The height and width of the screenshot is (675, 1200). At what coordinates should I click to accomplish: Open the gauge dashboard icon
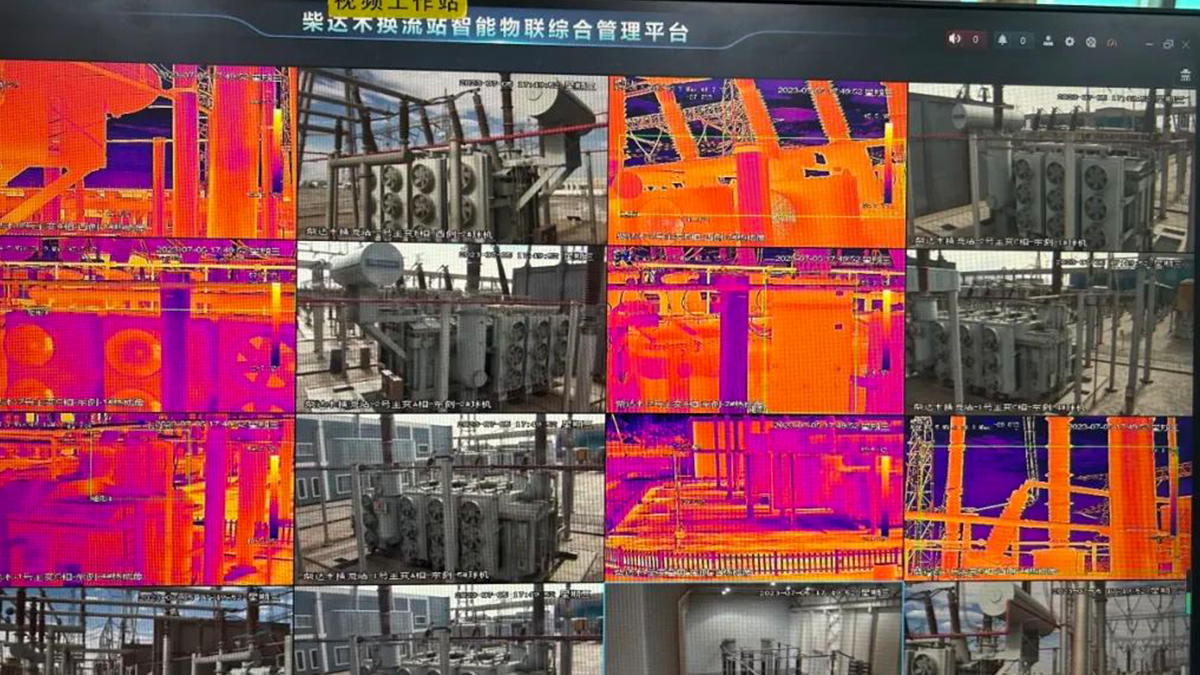[x=1112, y=42]
